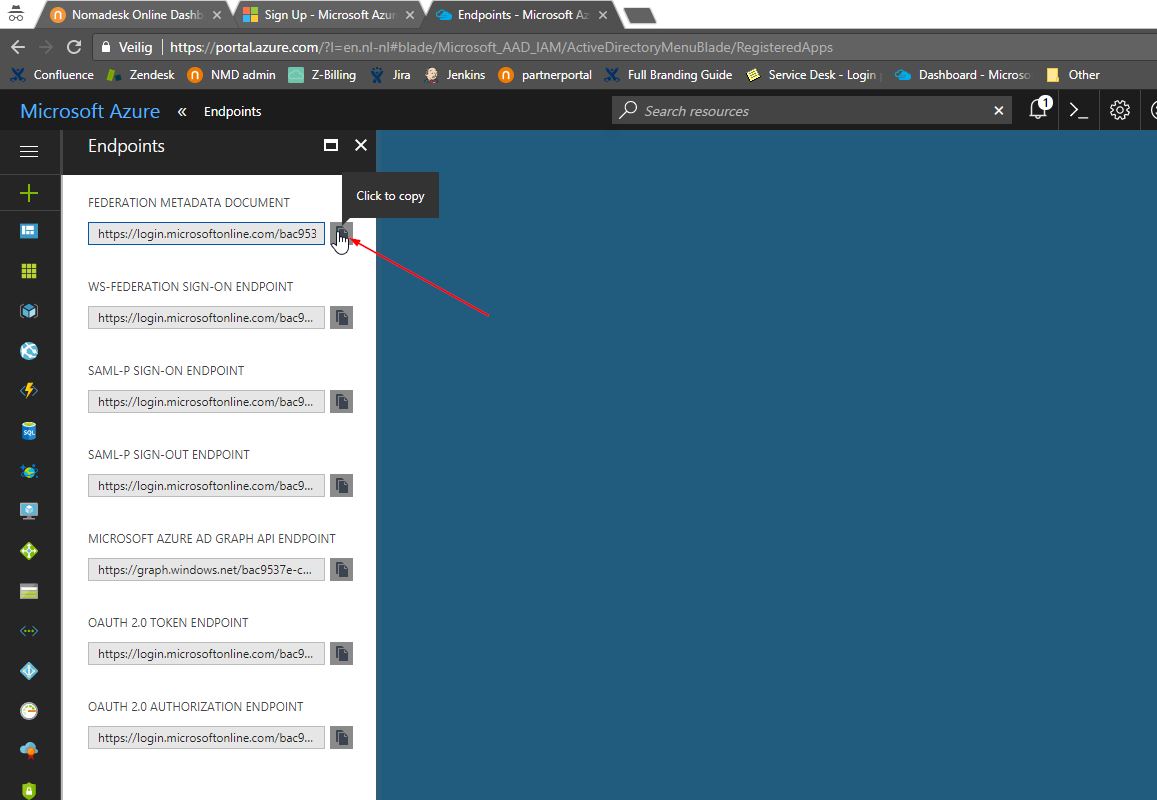Open the portal settings gear
1157x800 pixels.
click(1120, 111)
